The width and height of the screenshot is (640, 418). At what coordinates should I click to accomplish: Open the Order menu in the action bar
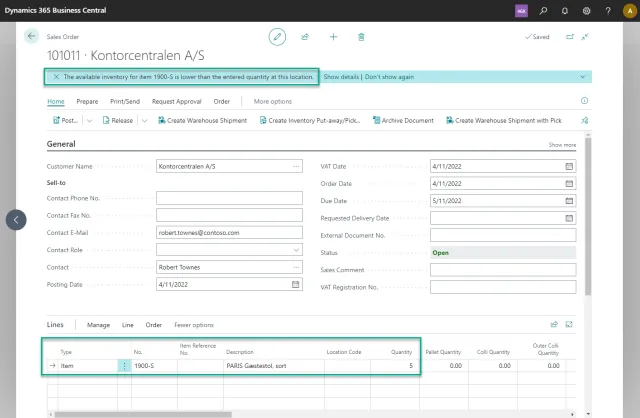222,101
